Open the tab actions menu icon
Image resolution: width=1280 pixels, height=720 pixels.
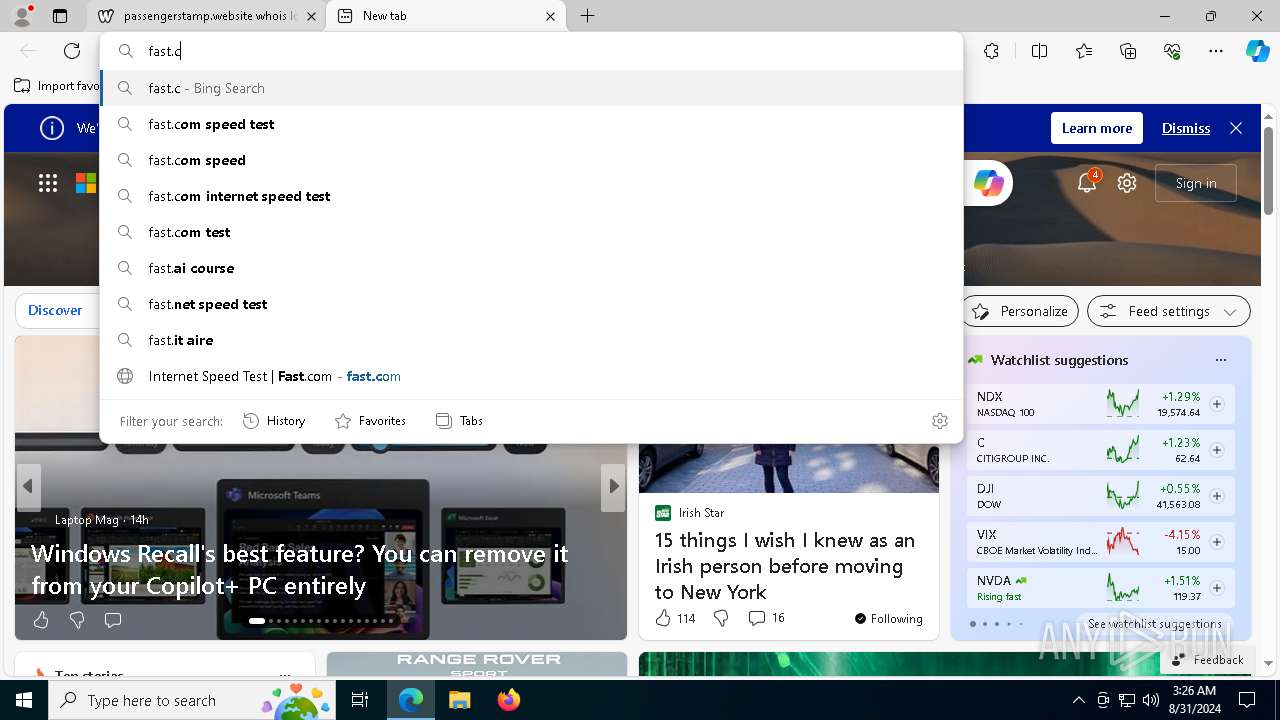point(60,16)
